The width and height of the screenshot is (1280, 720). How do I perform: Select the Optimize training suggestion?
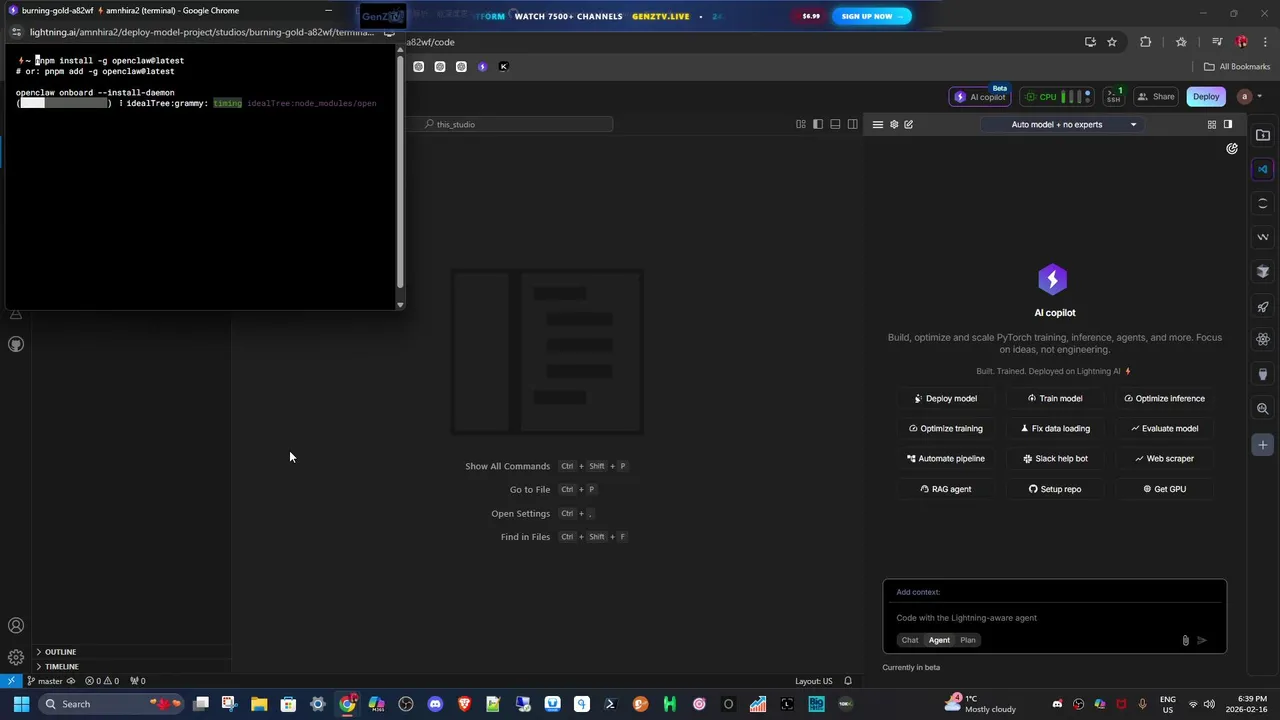pyautogui.click(x=945, y=428)
